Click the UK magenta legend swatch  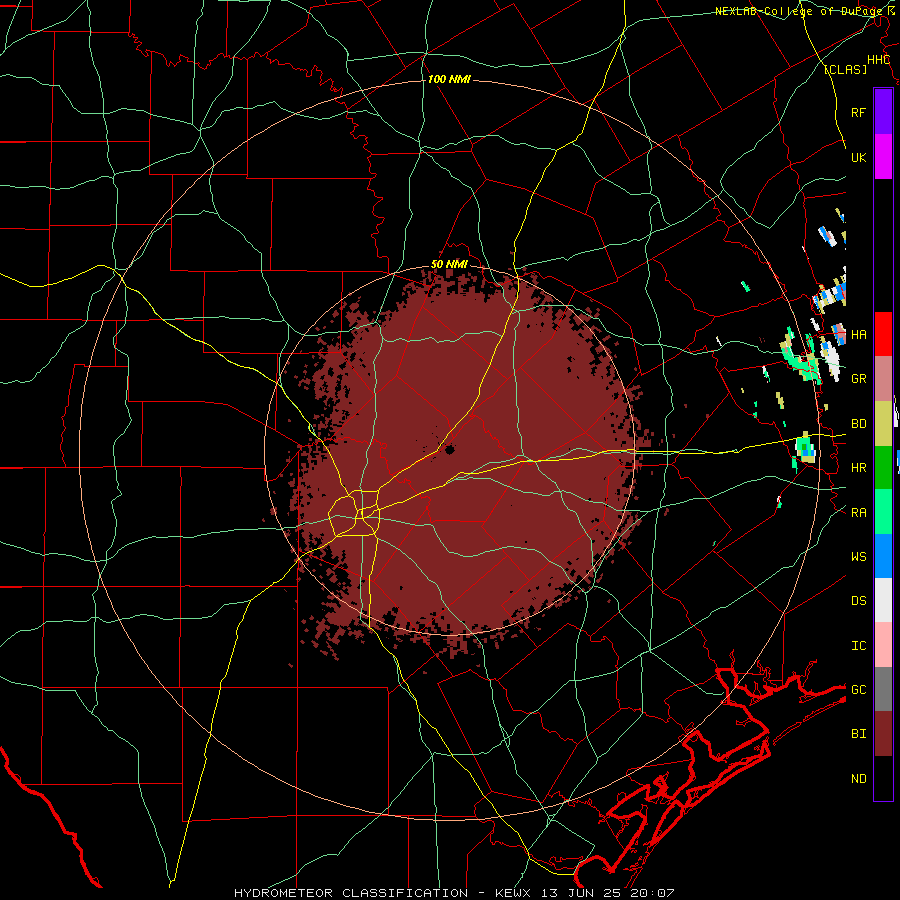point(883,157)
